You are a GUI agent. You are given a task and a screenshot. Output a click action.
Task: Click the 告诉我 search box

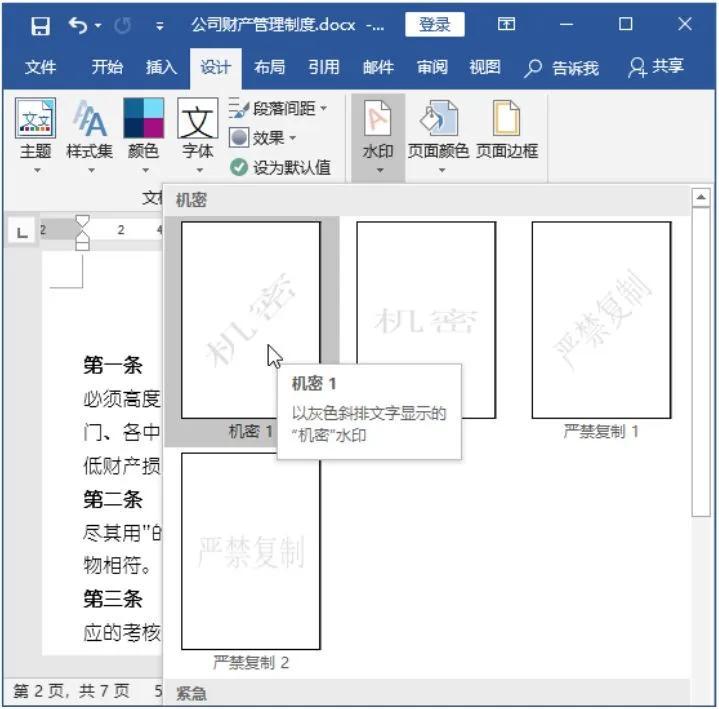(x=562, y=68)
